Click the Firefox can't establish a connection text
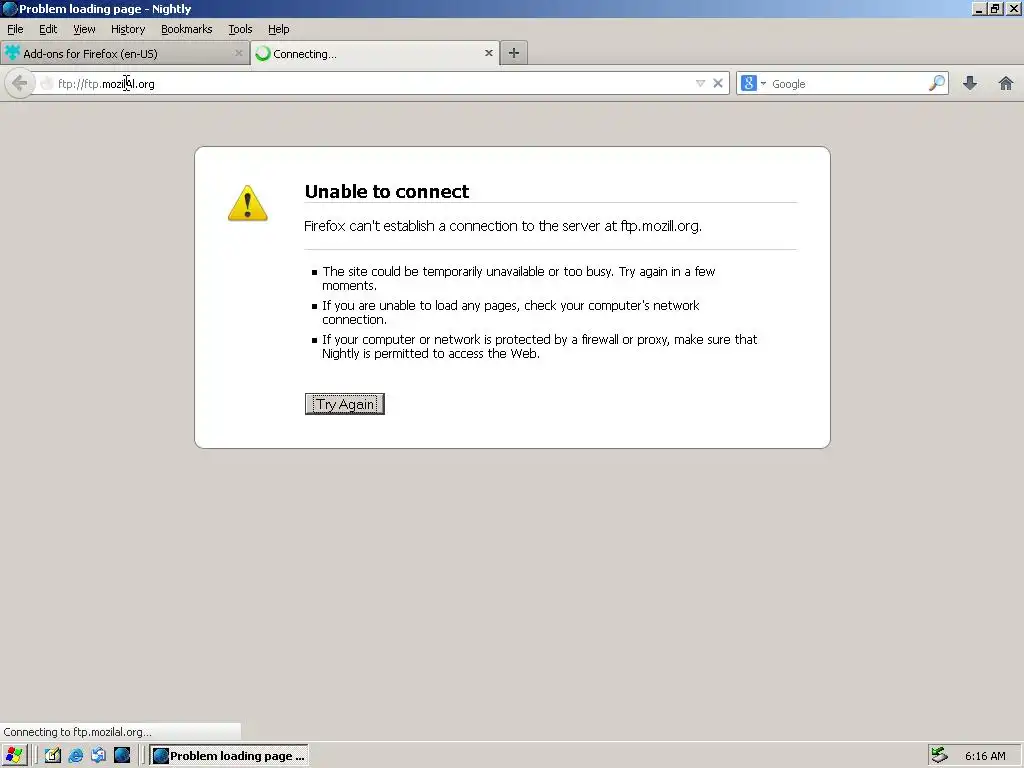Image resolution: width=1024 pixels, height=768 pixels. pyautogui.click(x=503, y=226)
